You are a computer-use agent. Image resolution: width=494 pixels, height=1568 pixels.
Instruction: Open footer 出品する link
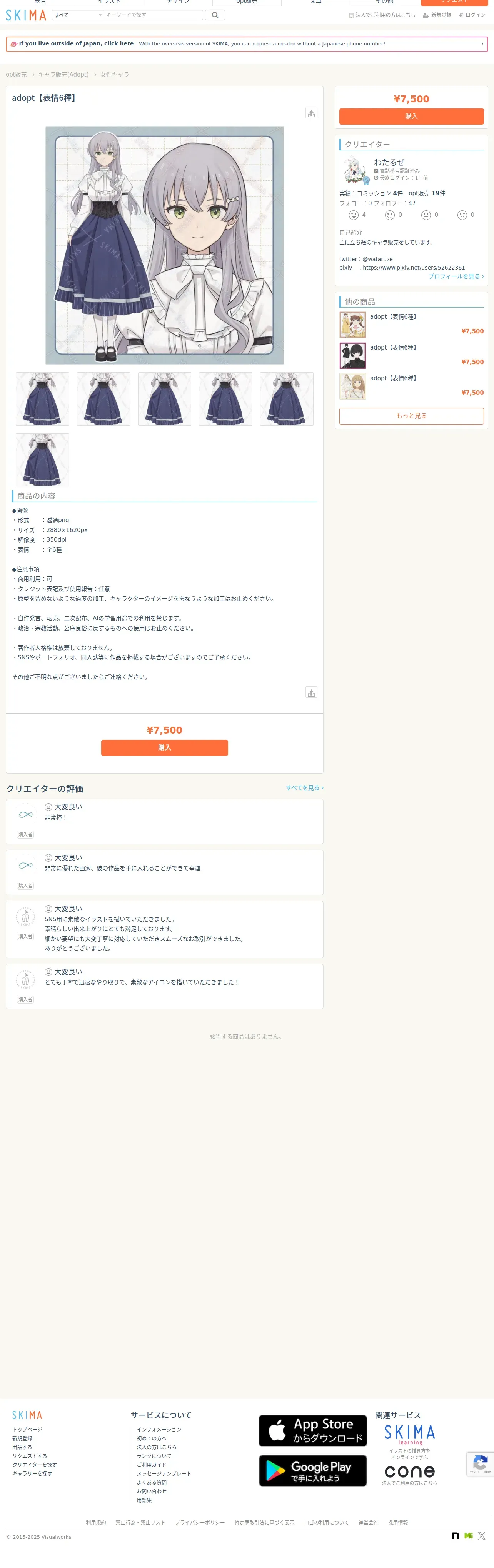click(22, 1447)
